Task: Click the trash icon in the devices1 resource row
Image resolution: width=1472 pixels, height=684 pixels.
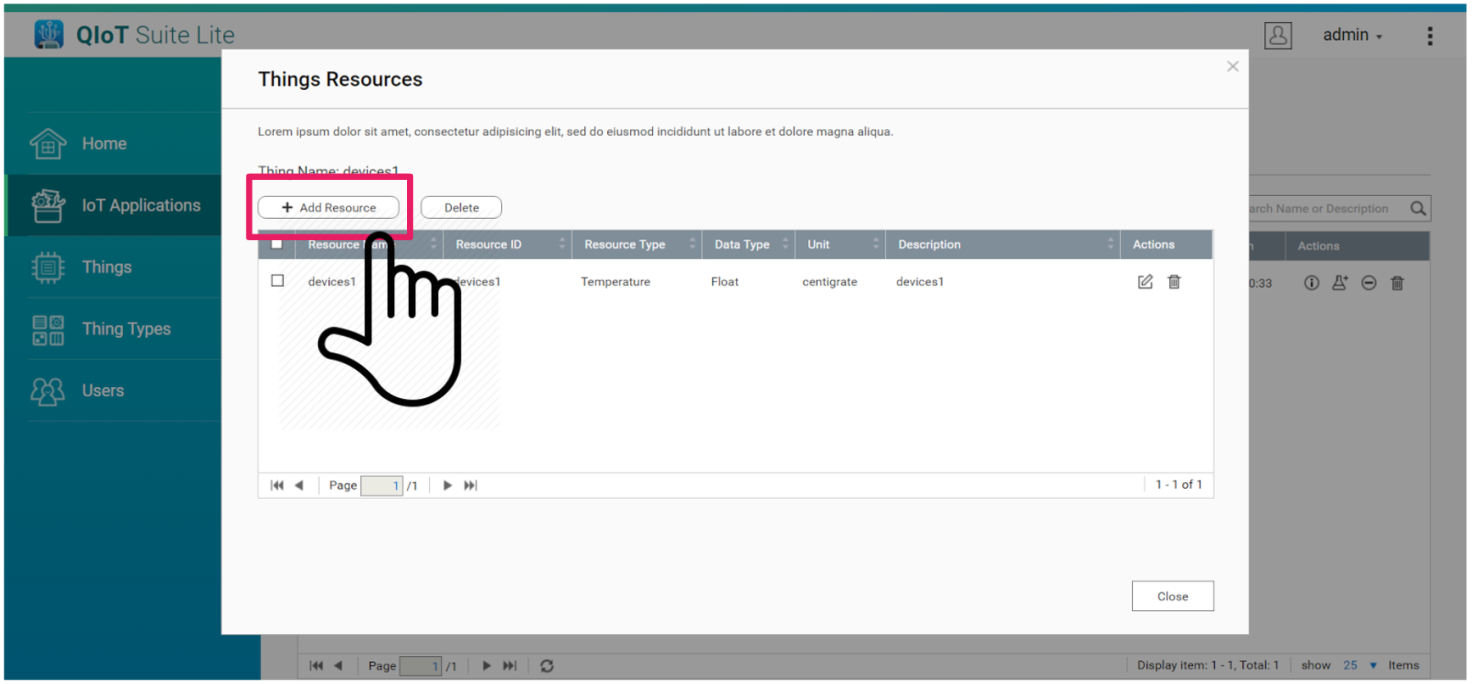Action: tap(1174, 282)
